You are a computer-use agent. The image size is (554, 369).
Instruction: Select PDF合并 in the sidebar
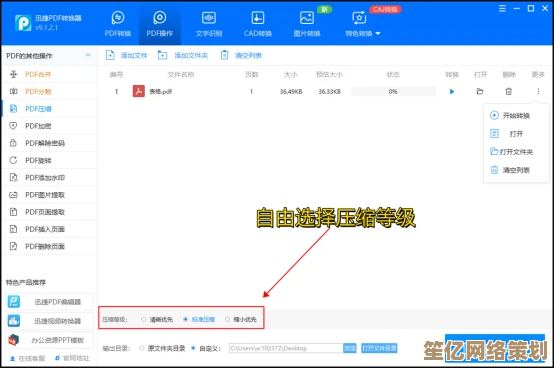49,74
